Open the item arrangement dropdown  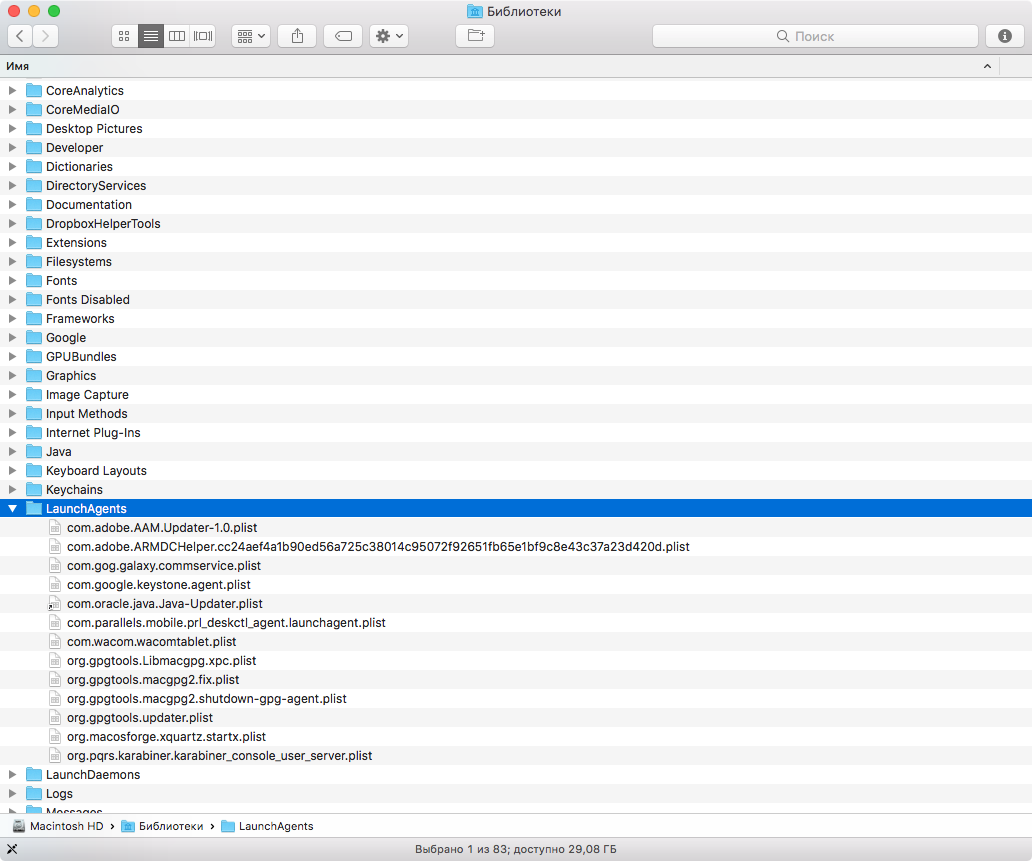click(250, 36)
